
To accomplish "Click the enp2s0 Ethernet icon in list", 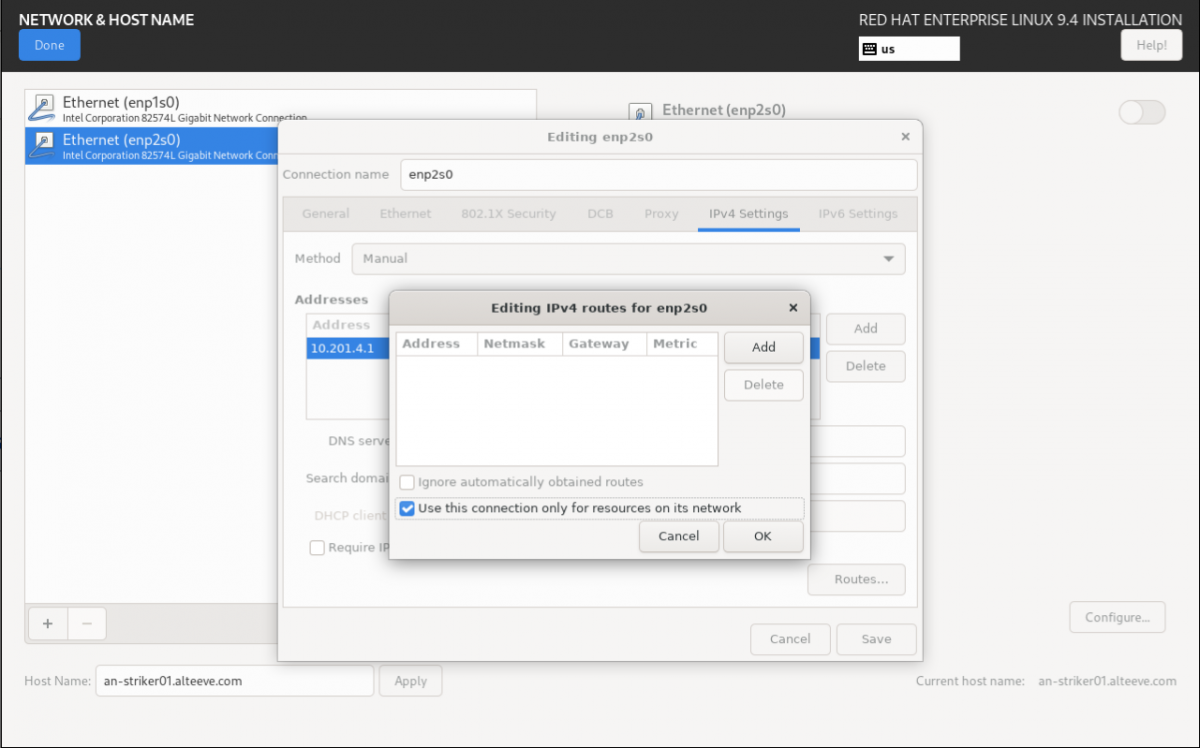I will [43, 146].
